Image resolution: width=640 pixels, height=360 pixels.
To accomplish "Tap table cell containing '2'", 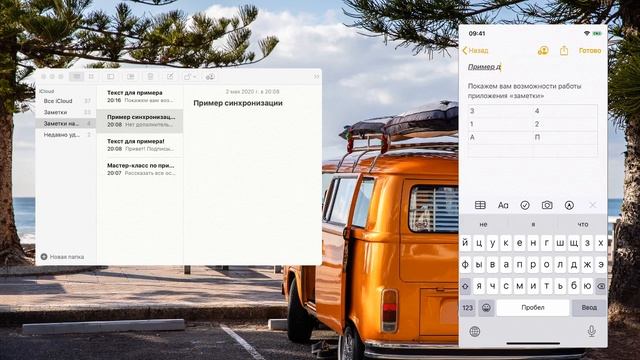I will pos(565,124).
